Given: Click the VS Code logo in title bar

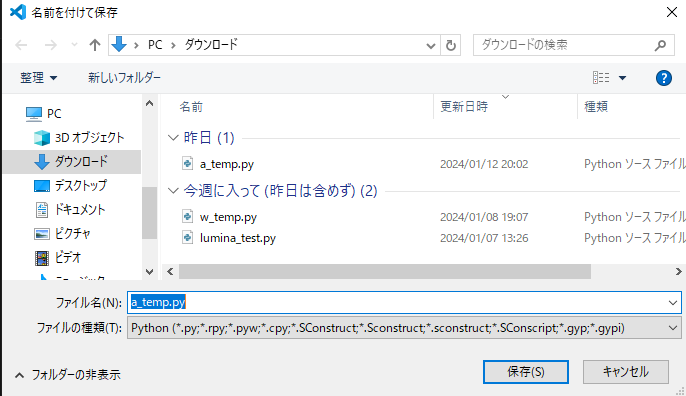Looking at the screenshot, I should [x=18, y=12].
